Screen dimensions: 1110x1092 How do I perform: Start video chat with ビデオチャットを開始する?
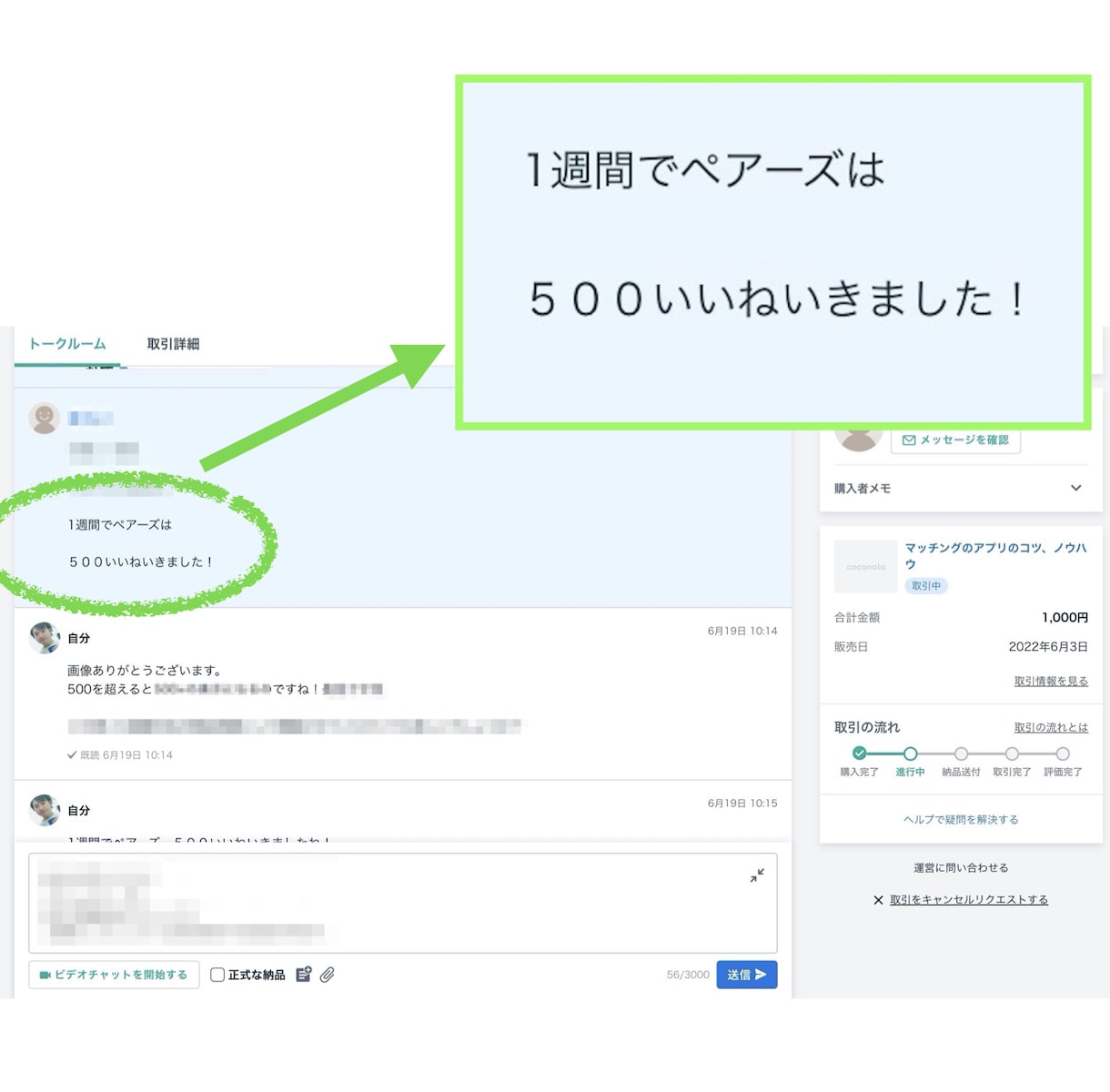pos(114,975)
